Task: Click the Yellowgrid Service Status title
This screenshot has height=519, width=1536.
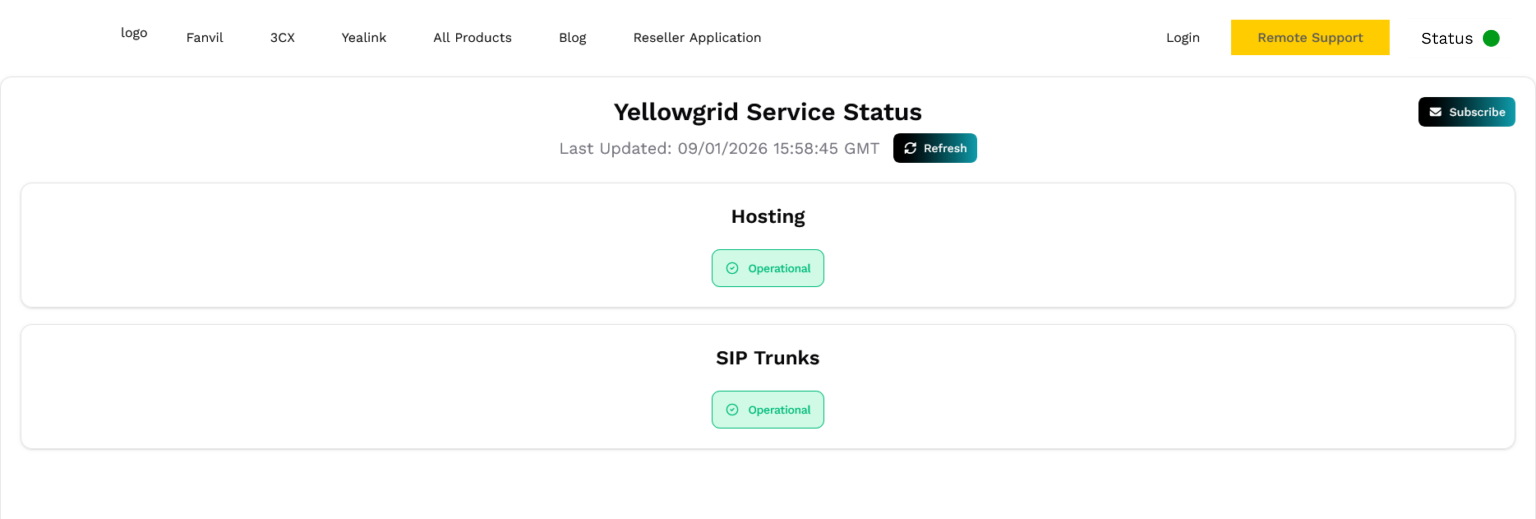Action: [x=768, y=111]
